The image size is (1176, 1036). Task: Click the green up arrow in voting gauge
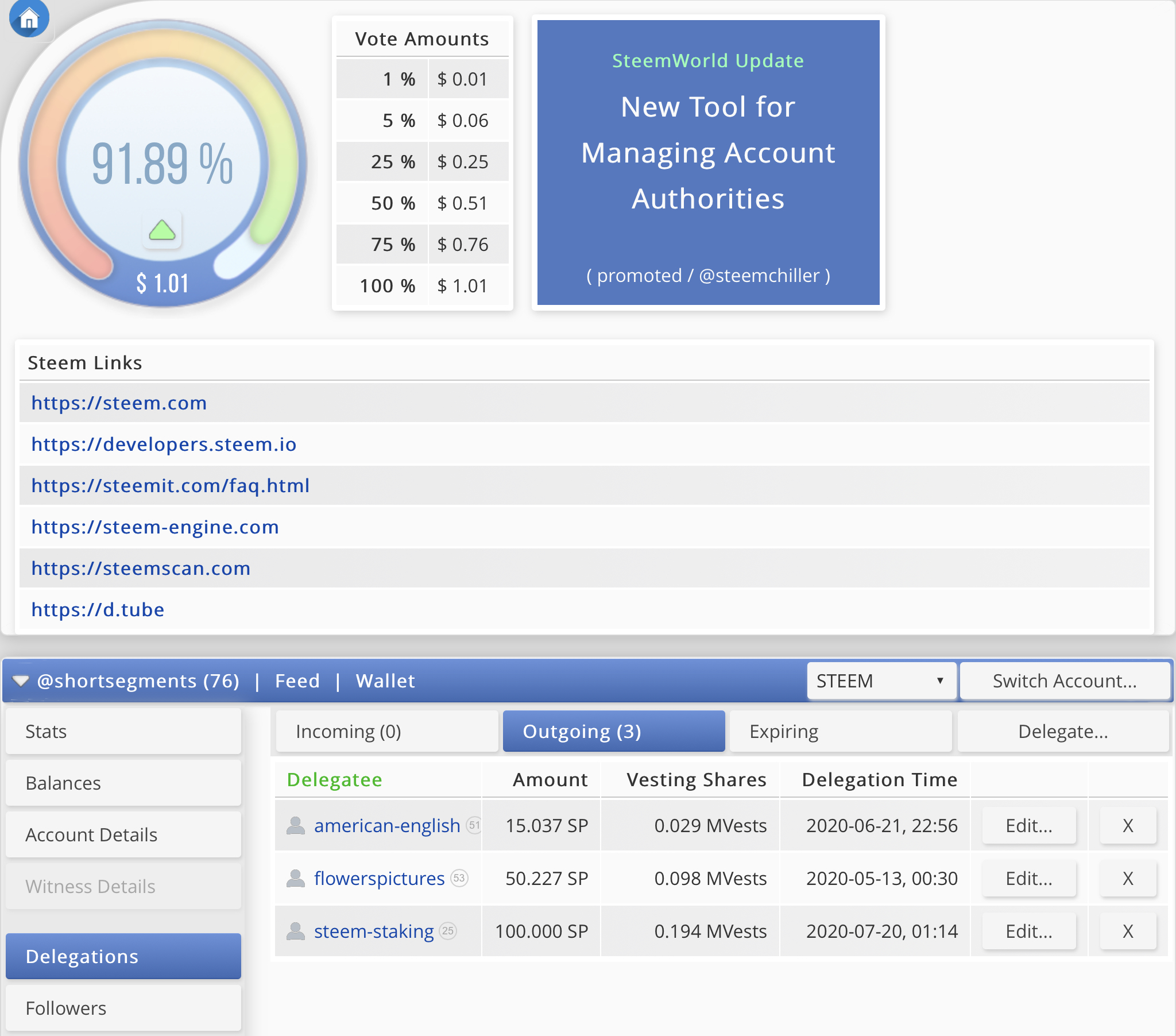163,230
